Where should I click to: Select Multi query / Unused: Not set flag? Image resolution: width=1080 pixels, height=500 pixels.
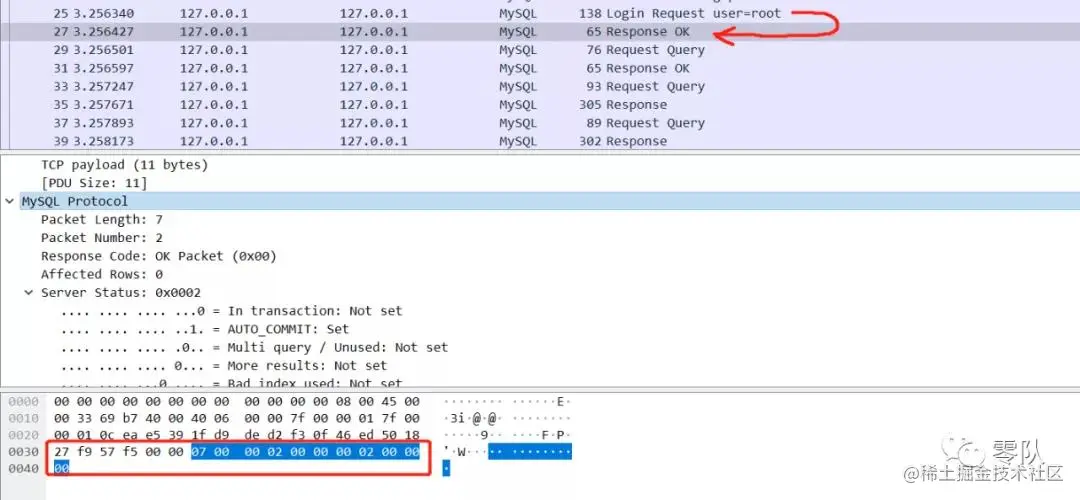pyautogui.click(x=254, y=347)
